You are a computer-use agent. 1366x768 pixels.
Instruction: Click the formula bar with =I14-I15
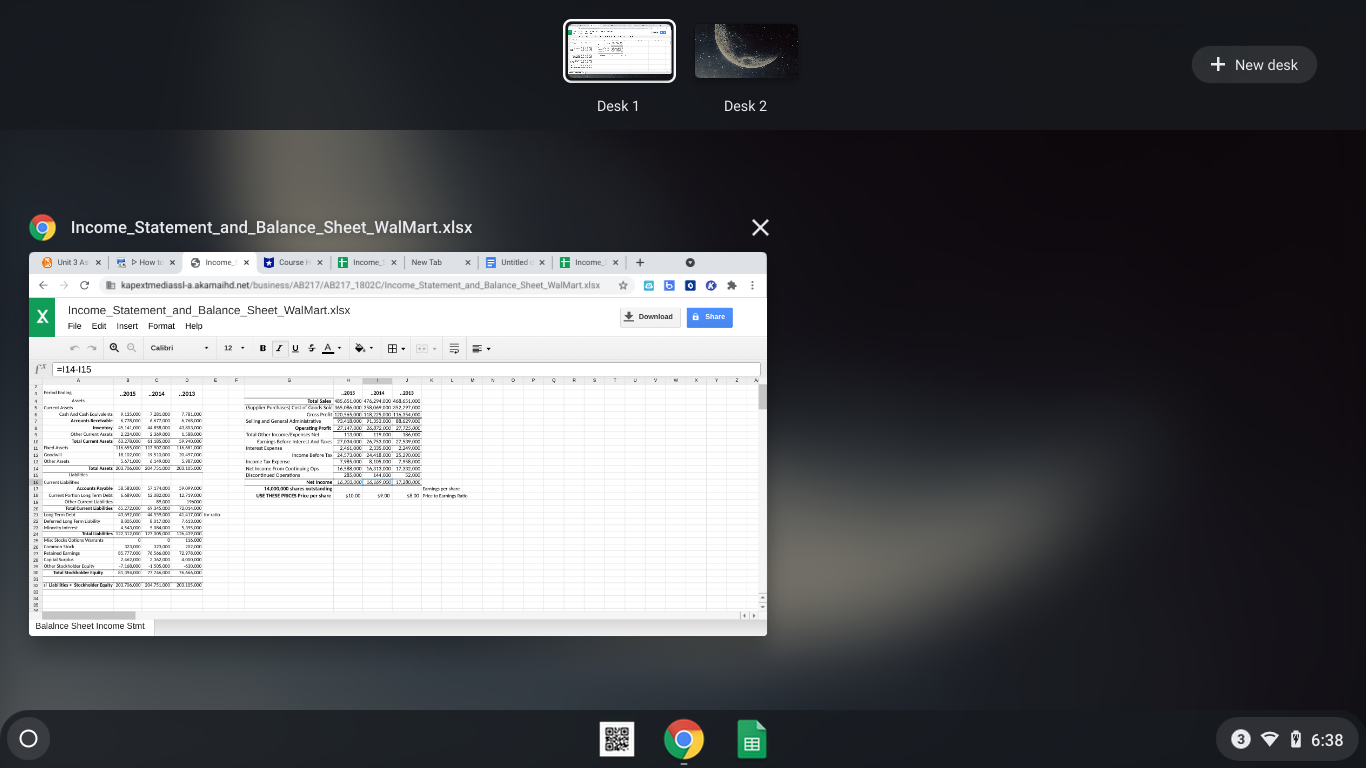406,369
